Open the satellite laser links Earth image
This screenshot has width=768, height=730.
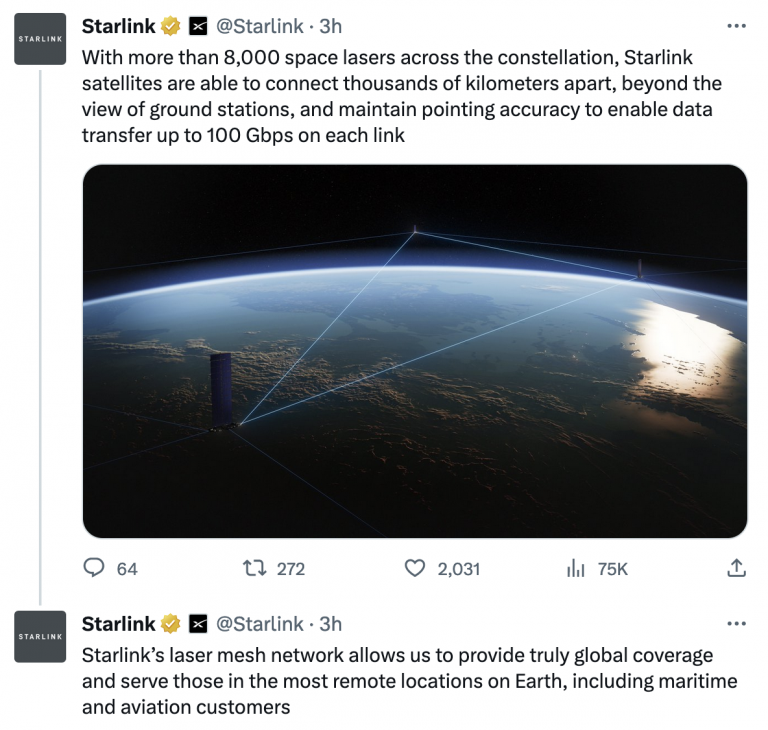coord(414,351)
